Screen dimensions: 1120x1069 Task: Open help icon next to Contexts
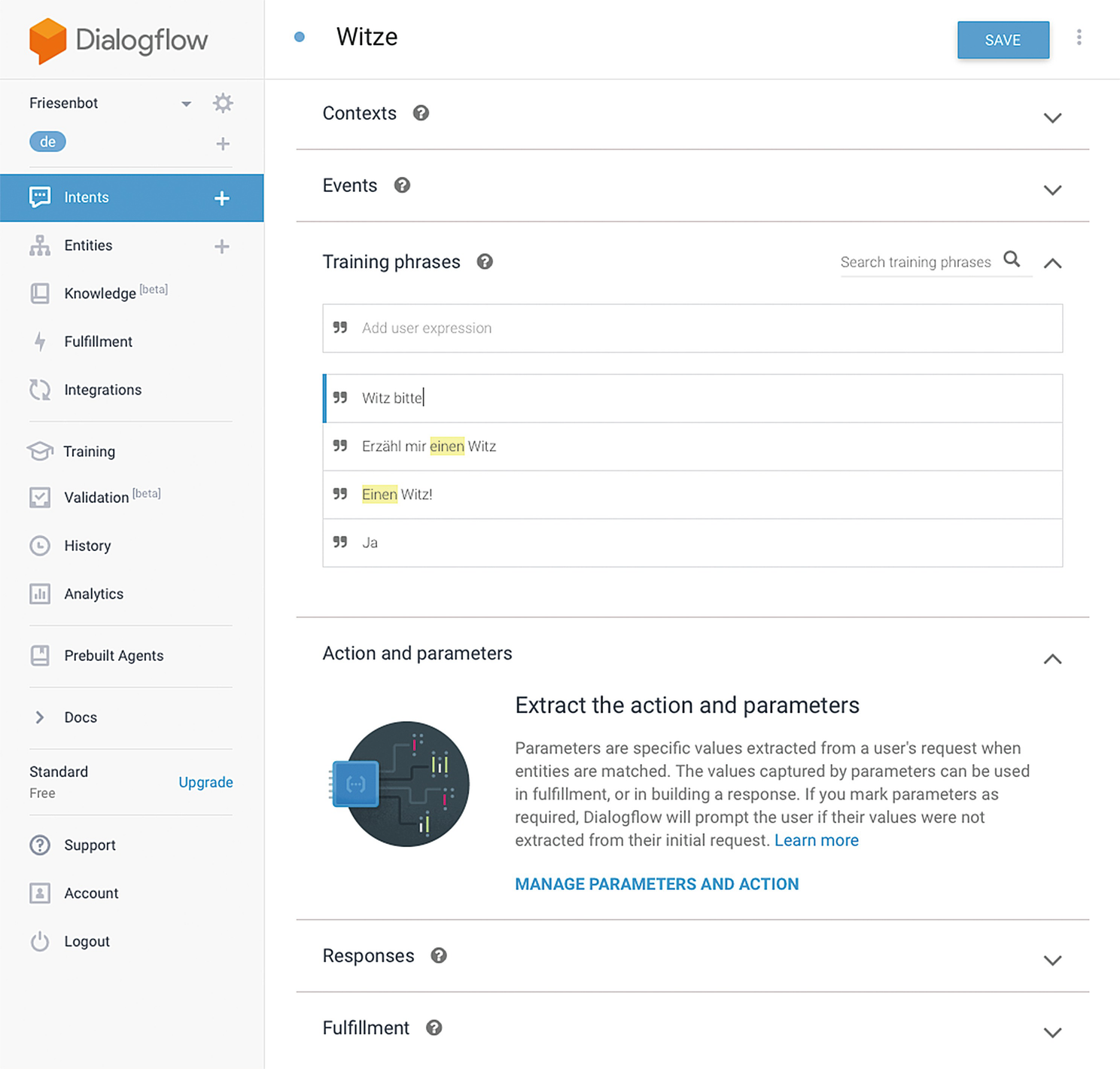(x=421, y=113)
